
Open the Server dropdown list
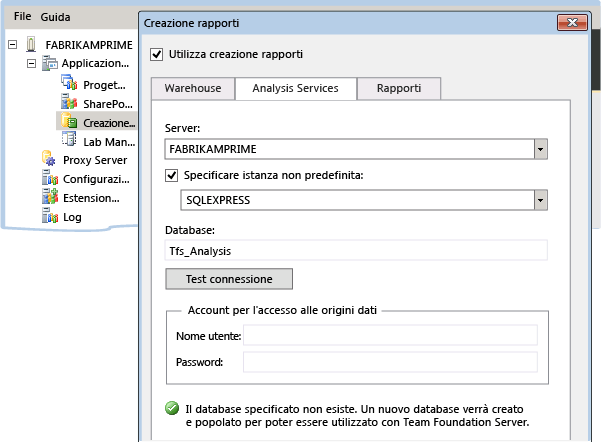(540, 149)
